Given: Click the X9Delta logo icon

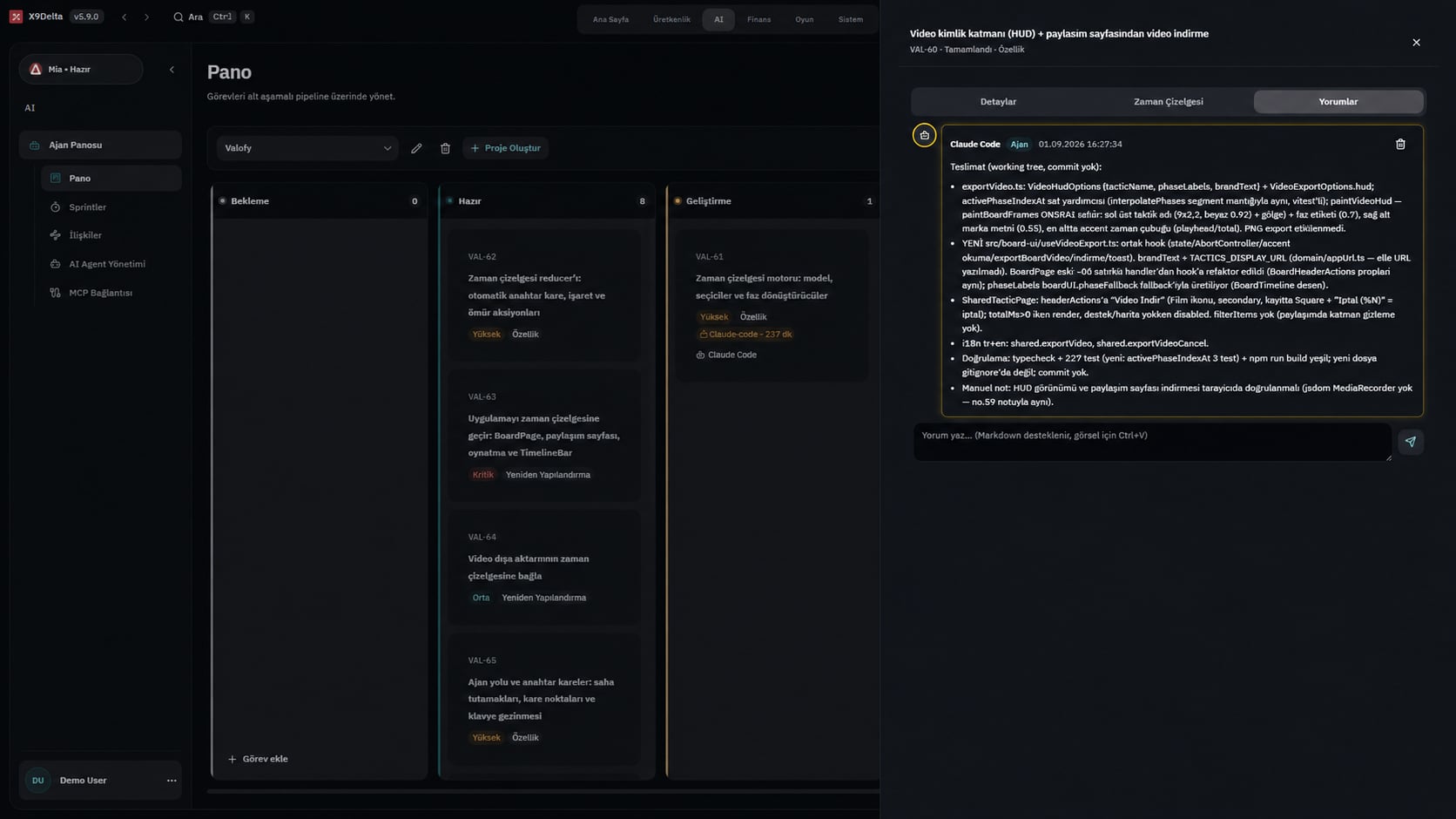Looking at the screenshot, I should point(16,17).
